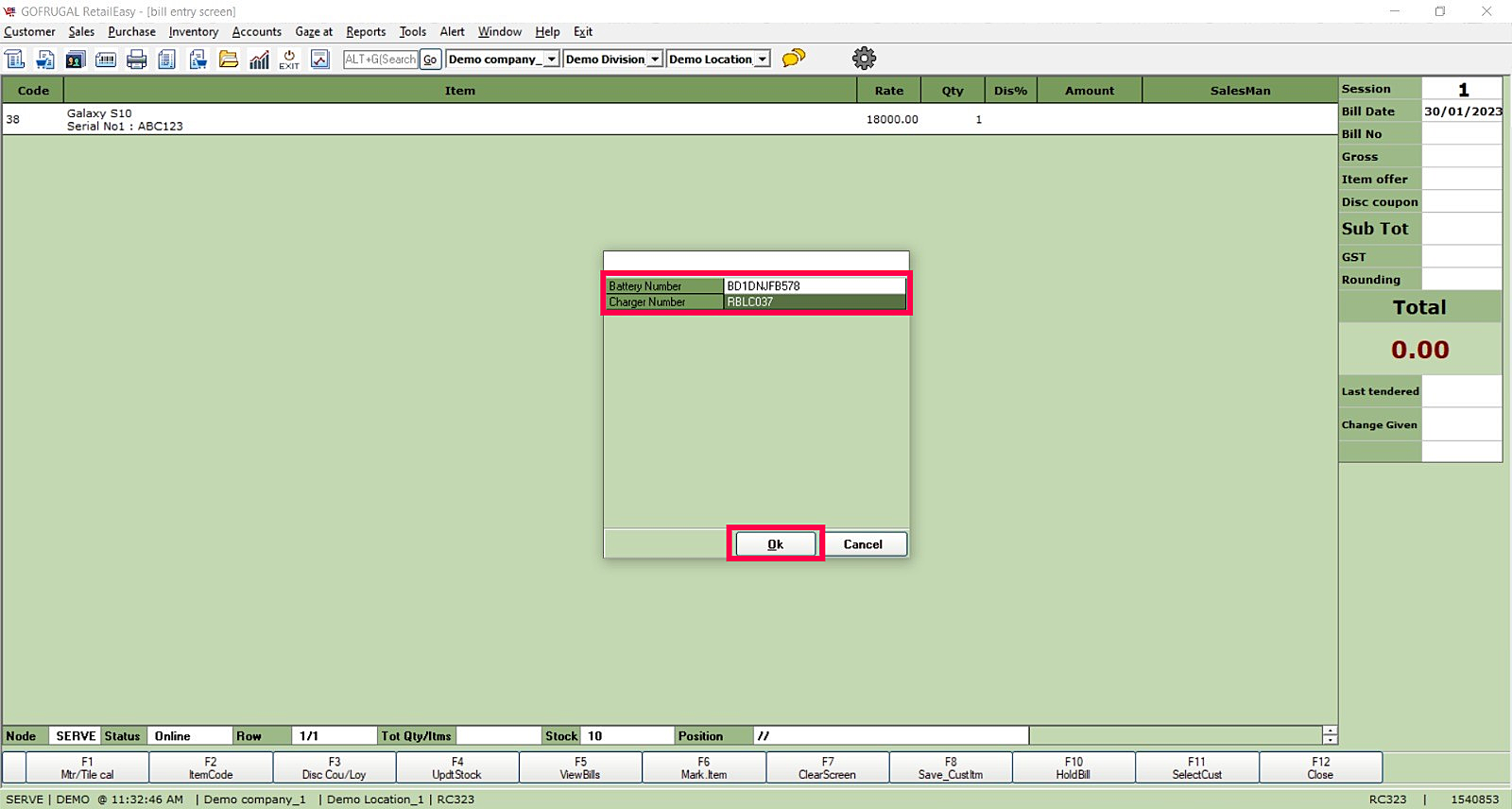The image size is (1512, 809).
Task: Click F5 ViewBills button
Action: (x=580, y=767)
